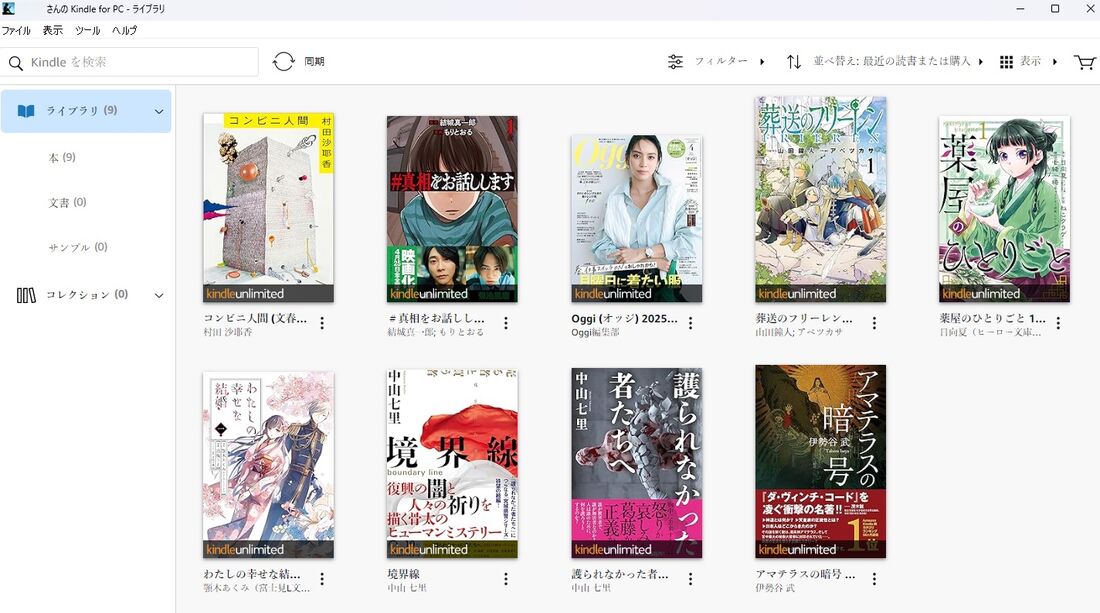Open 境界線 book cover
This screenshot has height=613, width=1100.
click(452, 464)
